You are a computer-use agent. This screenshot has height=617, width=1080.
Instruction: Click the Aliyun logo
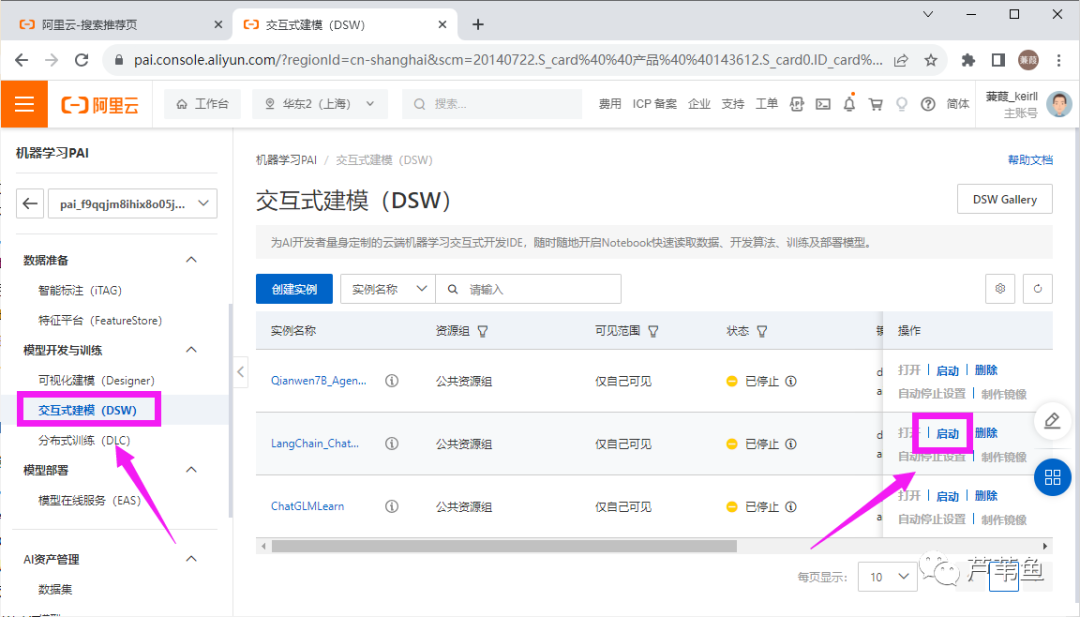(101, 105)
